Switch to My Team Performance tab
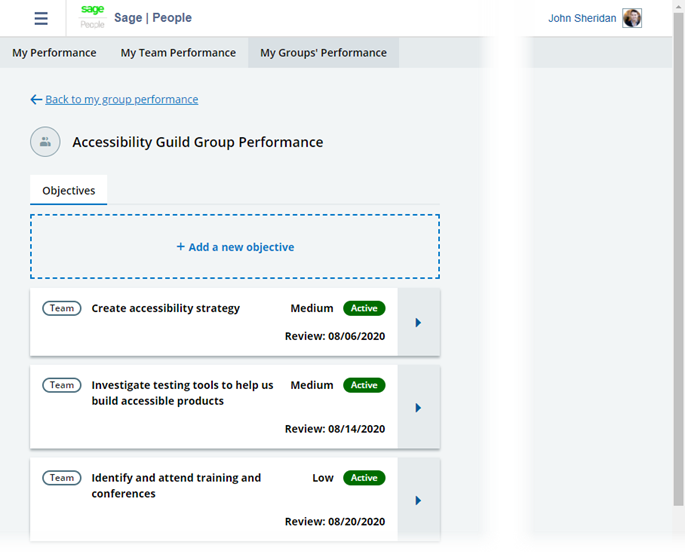Viewport: 685px width, 554px height. coord(178,53)
